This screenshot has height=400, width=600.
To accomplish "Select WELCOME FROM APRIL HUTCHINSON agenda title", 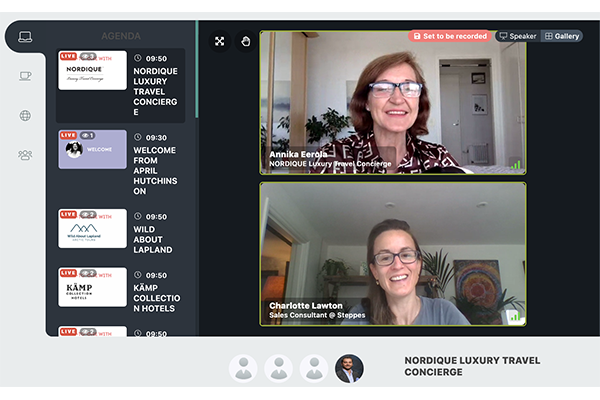I will point(155,171).
